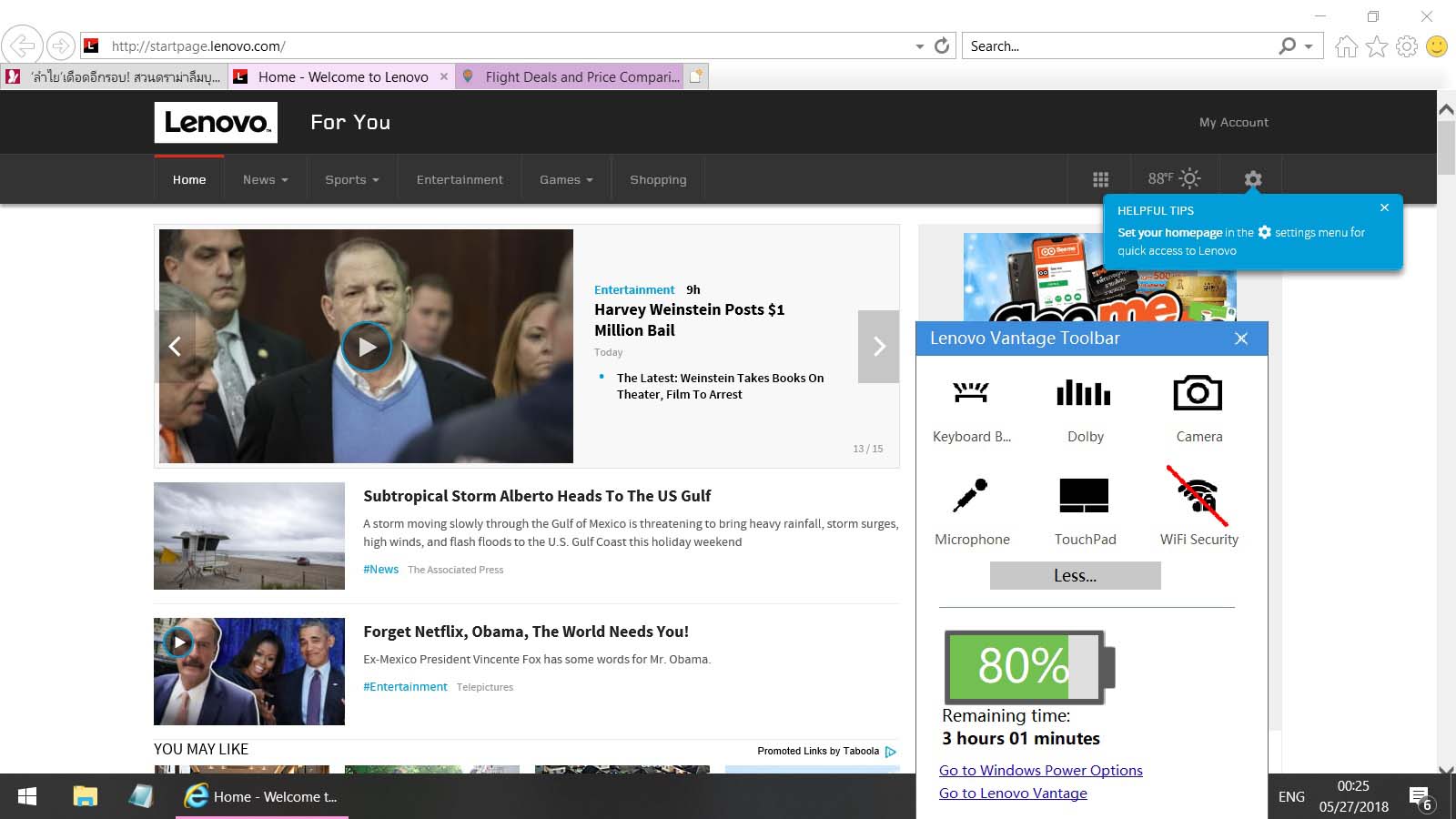
Task: Select the Home navigation tab
Action: tap(189, 179)
